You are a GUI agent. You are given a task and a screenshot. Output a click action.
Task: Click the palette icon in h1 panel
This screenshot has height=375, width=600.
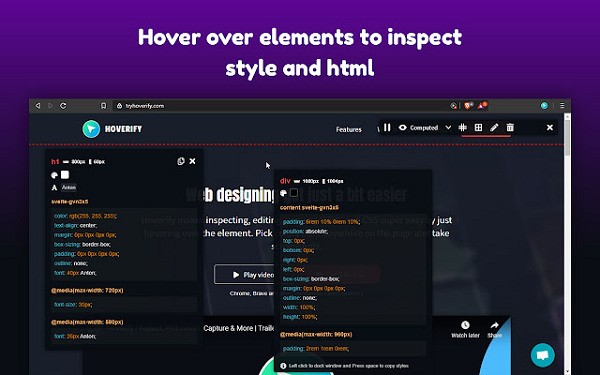54,175
